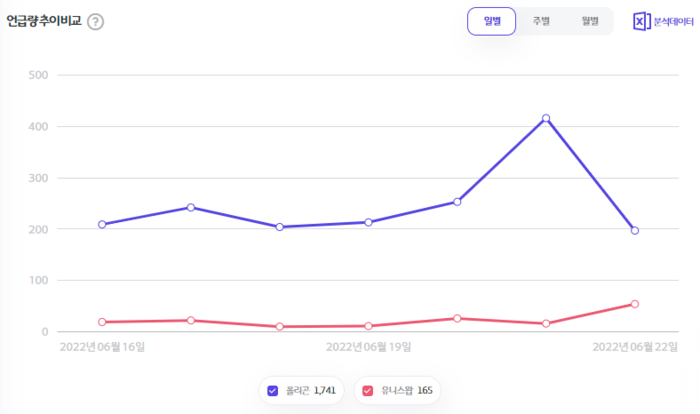Click the first purple data point on June 16
This screenshot has height=414, width=700.
click(102, 224)
